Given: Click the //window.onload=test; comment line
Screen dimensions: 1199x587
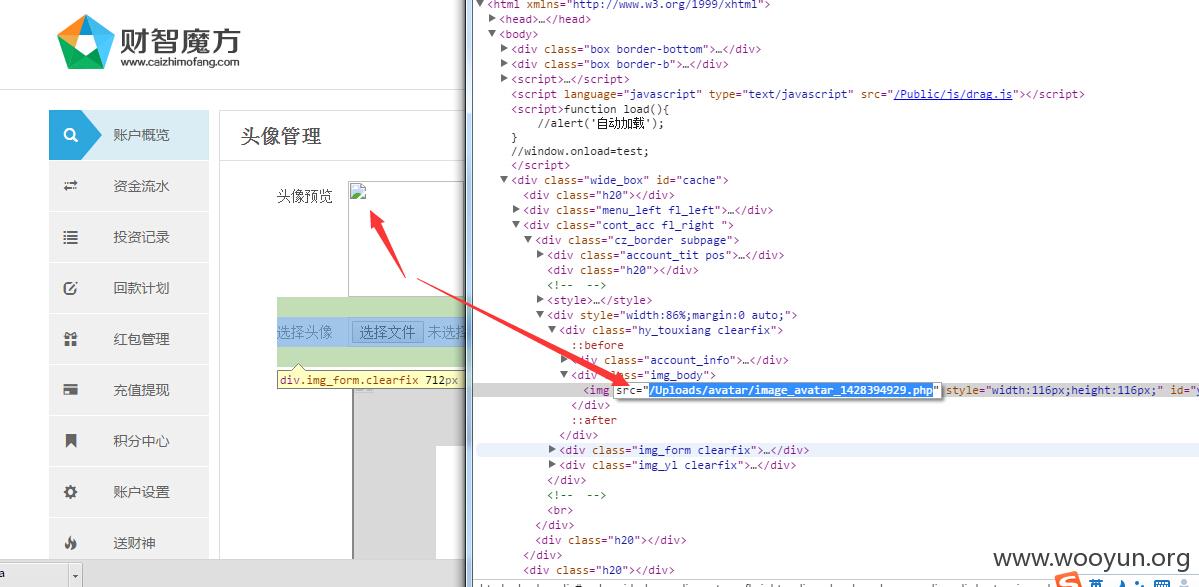Looking at the screenshot, I should point(580,151).
